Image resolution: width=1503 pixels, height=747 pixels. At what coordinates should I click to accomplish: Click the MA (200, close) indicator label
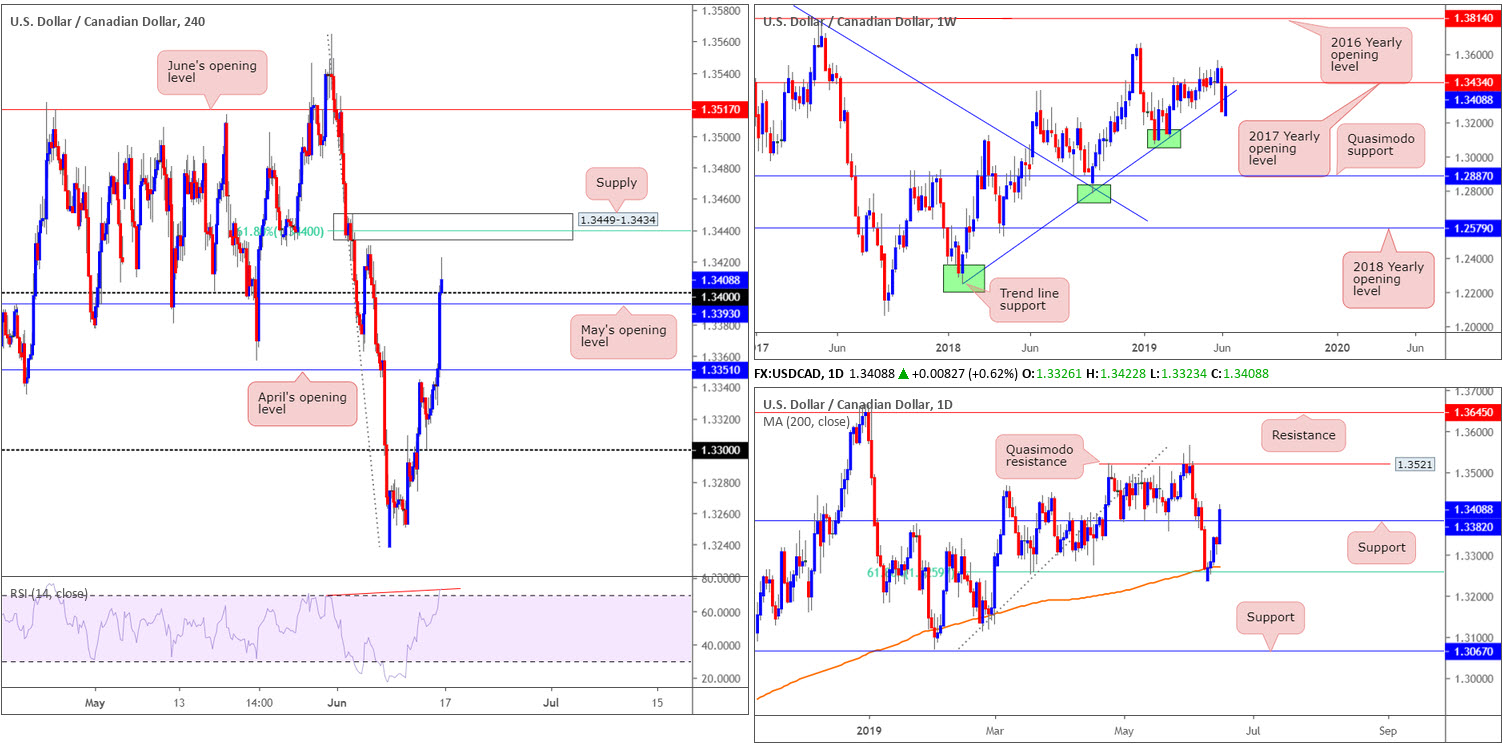click(x=807, y=421)
